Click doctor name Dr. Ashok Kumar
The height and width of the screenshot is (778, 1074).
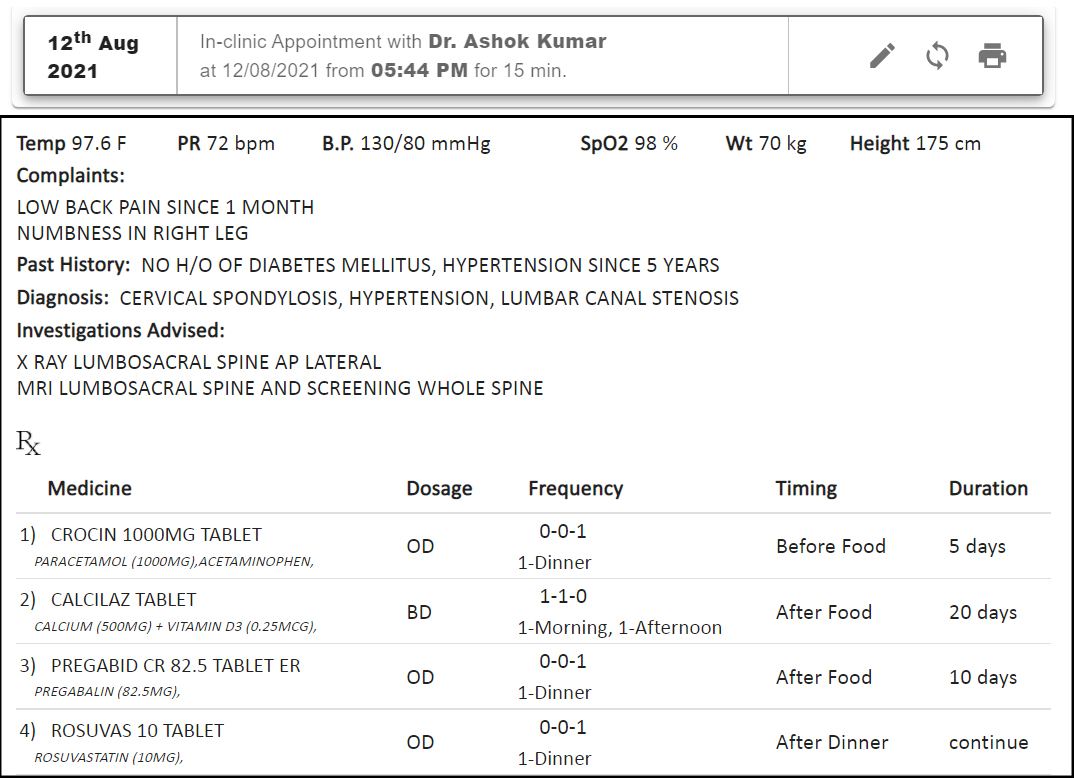click(x=517, y=42)
